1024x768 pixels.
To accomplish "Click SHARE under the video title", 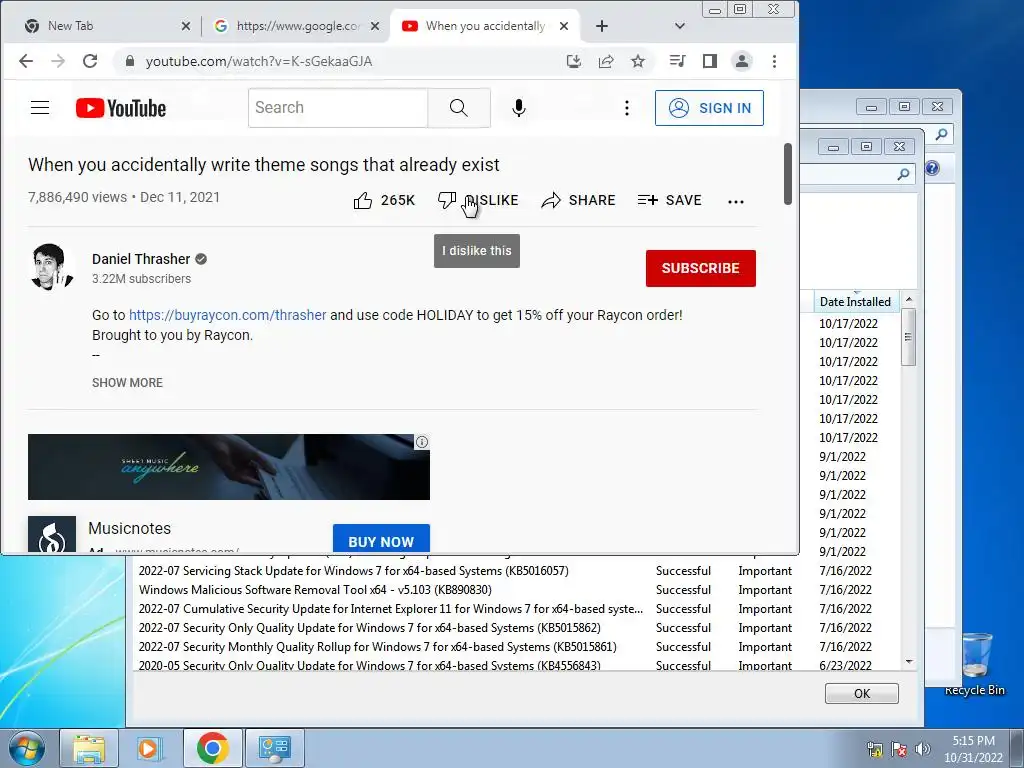I will pyautogui.click(x=579, y=200).
